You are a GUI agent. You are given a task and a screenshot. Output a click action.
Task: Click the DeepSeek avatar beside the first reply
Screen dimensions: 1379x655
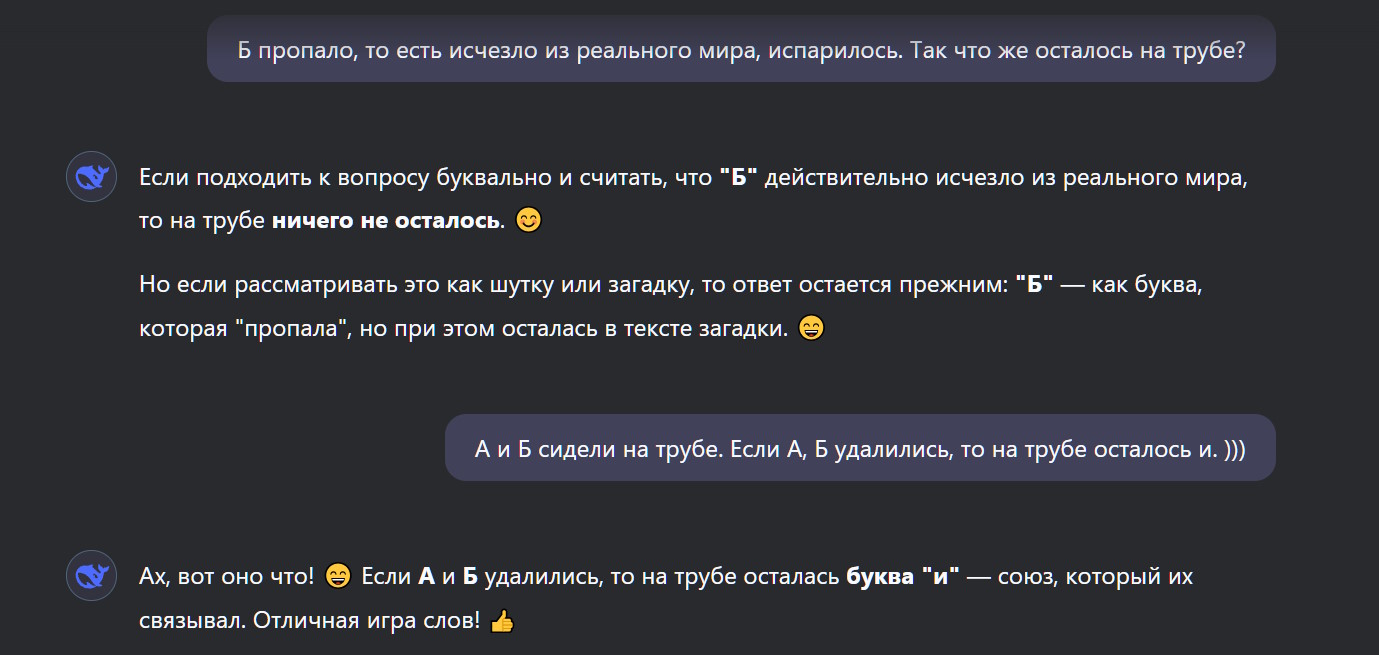pos(92,178)
